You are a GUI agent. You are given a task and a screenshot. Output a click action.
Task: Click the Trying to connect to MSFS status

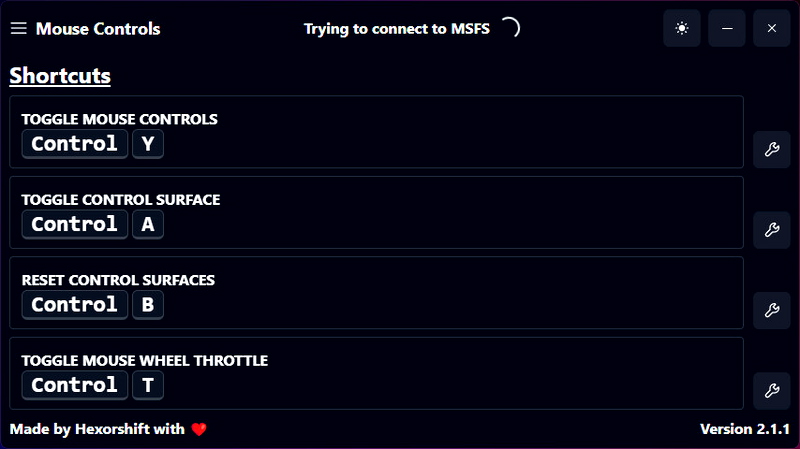pyautogui.click(x=397, y=29)
